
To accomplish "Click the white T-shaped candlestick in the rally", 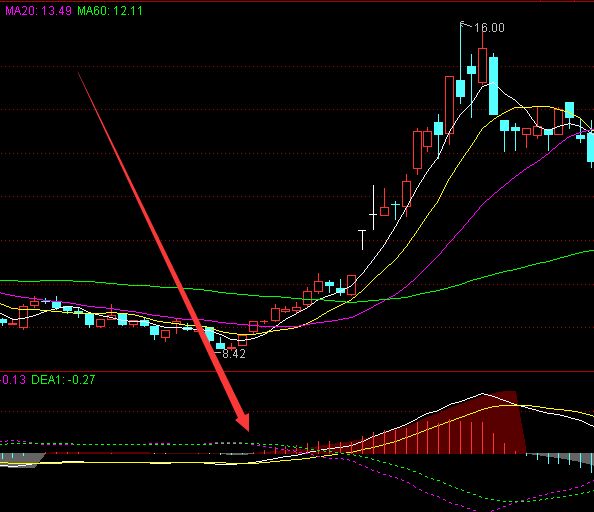I will (363, 239).
